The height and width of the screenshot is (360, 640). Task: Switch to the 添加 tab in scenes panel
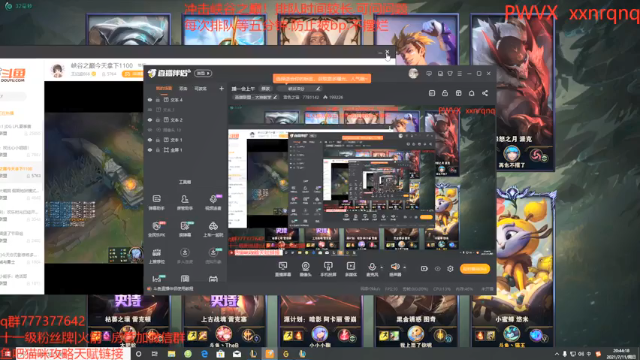[x=183, y=88]
